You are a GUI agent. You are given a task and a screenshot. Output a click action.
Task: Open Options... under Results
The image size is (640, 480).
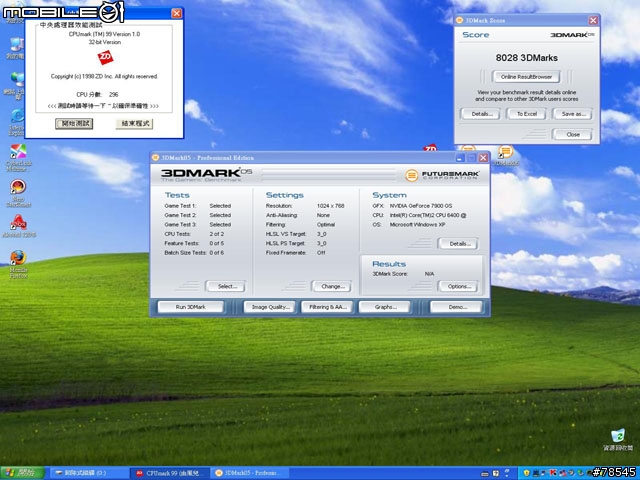pos(458,286)
